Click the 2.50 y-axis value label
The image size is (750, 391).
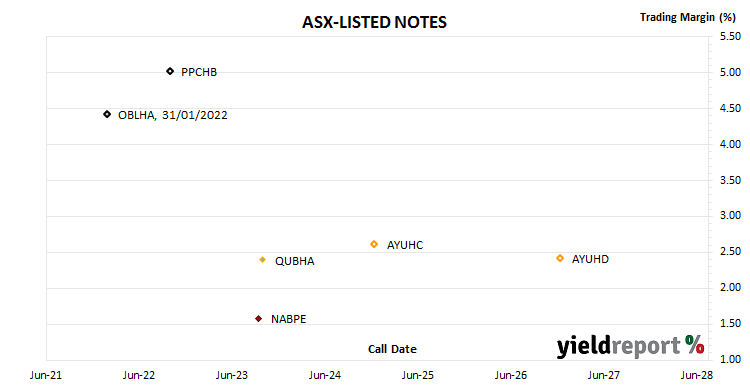[x=730, y=251]
